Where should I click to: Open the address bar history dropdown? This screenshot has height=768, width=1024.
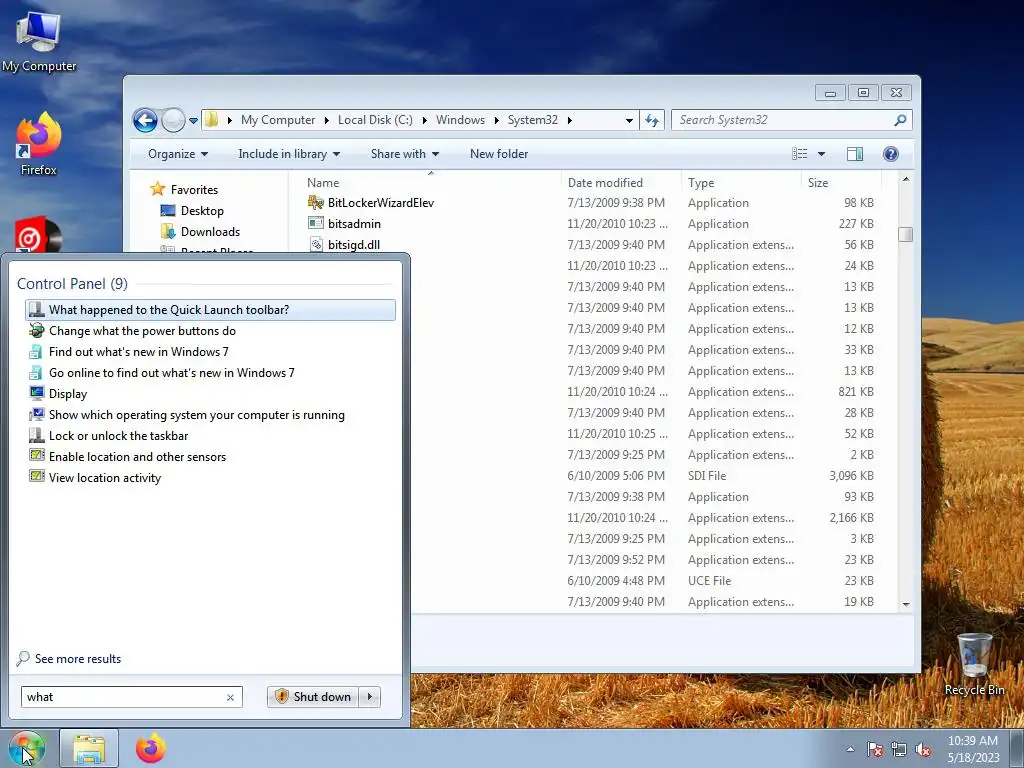(629, 120)
